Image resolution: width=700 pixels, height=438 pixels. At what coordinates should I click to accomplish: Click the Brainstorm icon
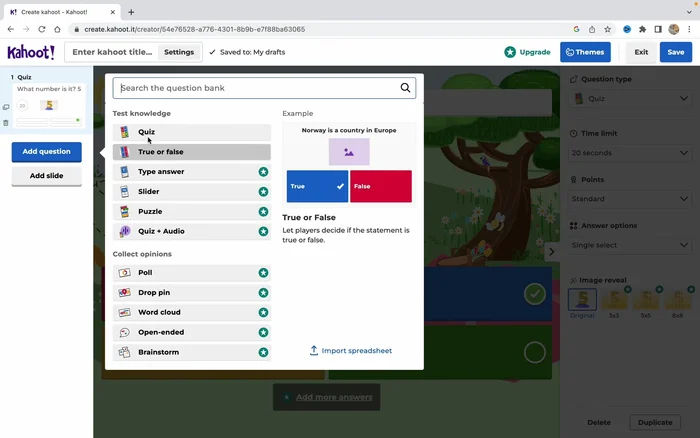[x=124, y=353]
